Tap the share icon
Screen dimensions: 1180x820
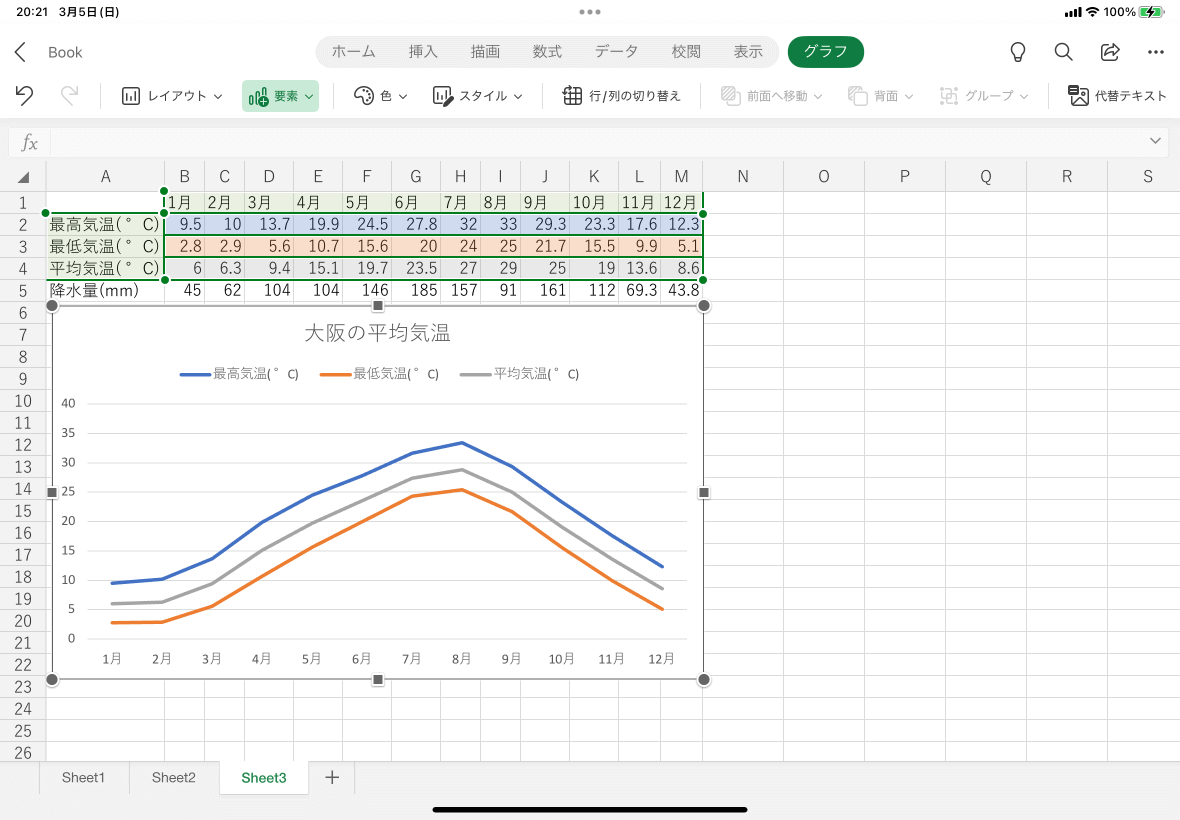pos(1110,52)
